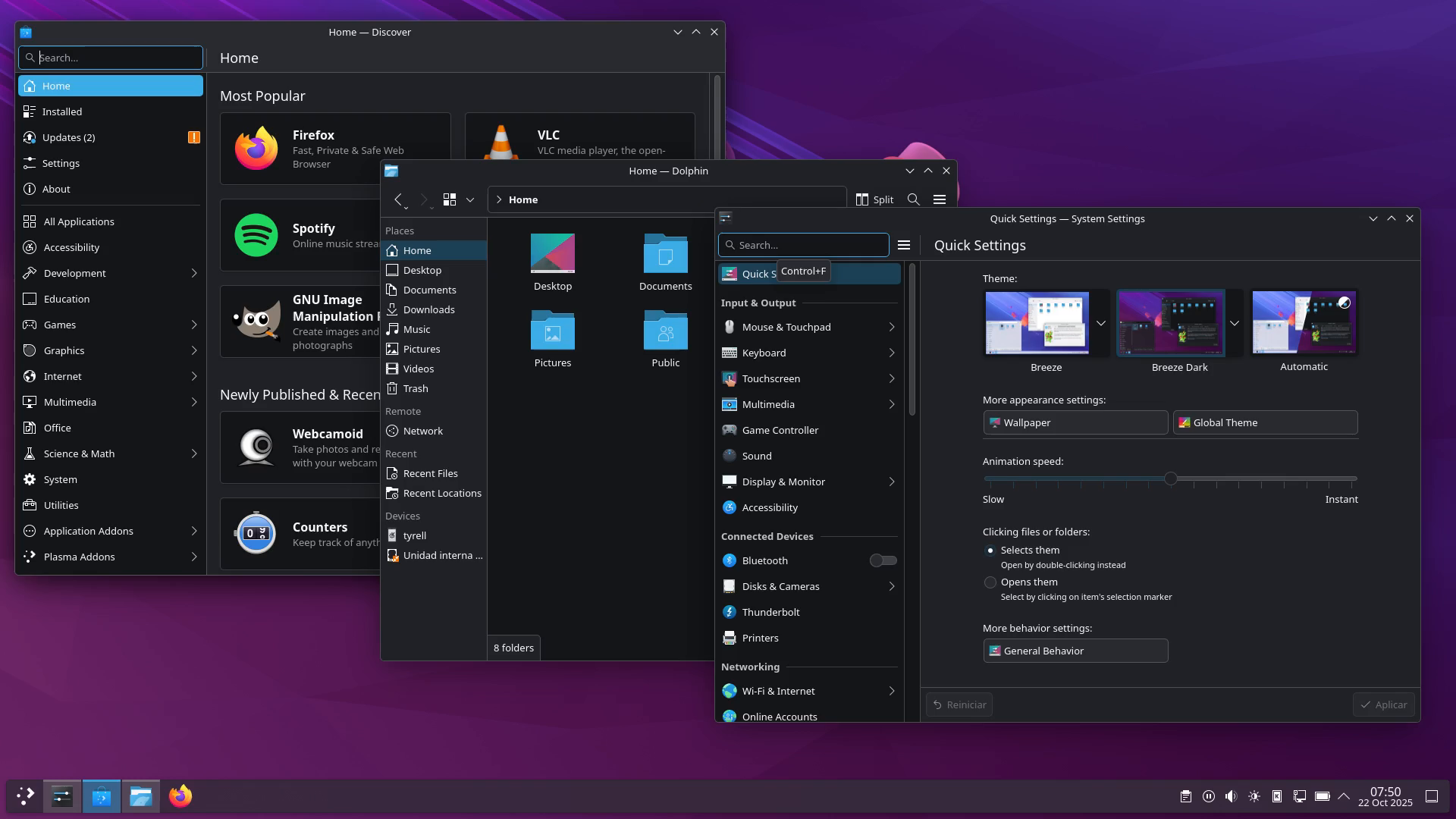The height and width of the screenshot is (819, 1456).
Task: Click the volume icon in system tray
Action: [1231, 796]
